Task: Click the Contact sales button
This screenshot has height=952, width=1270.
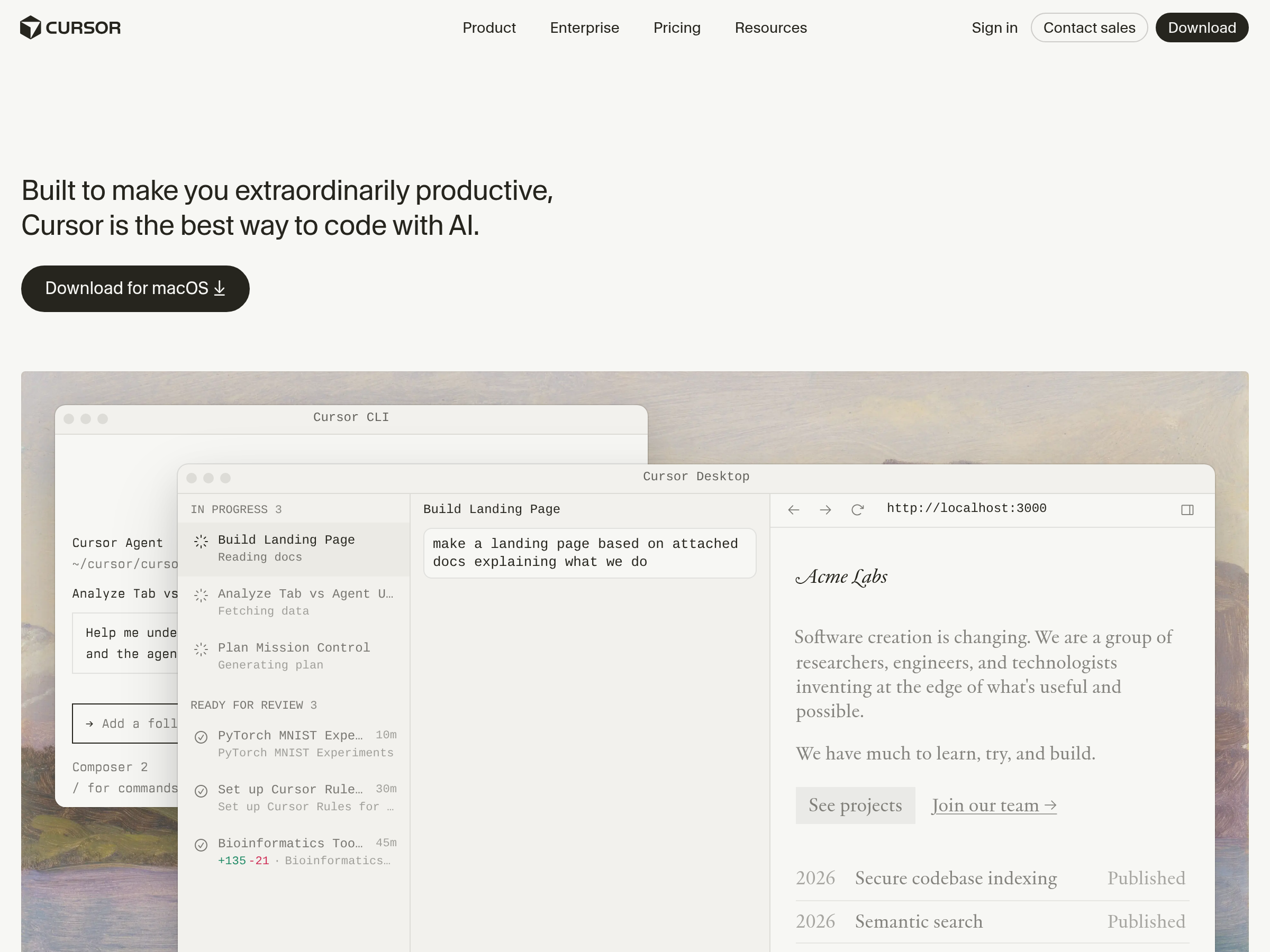Action: (x=1089, y=28)
